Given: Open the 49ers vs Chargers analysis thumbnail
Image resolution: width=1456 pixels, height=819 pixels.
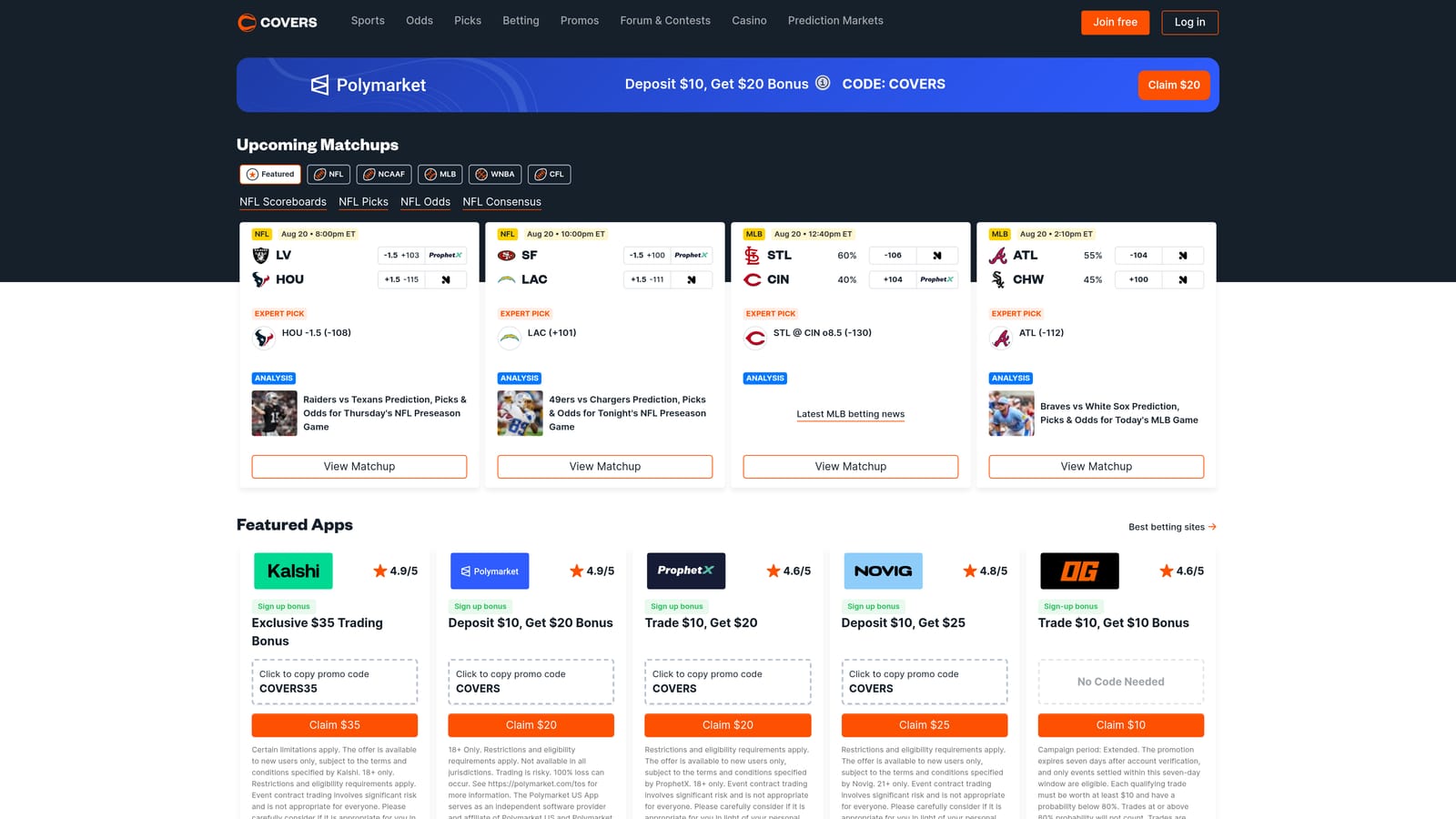Looking at the screenshot, I should tap(521, 413).
